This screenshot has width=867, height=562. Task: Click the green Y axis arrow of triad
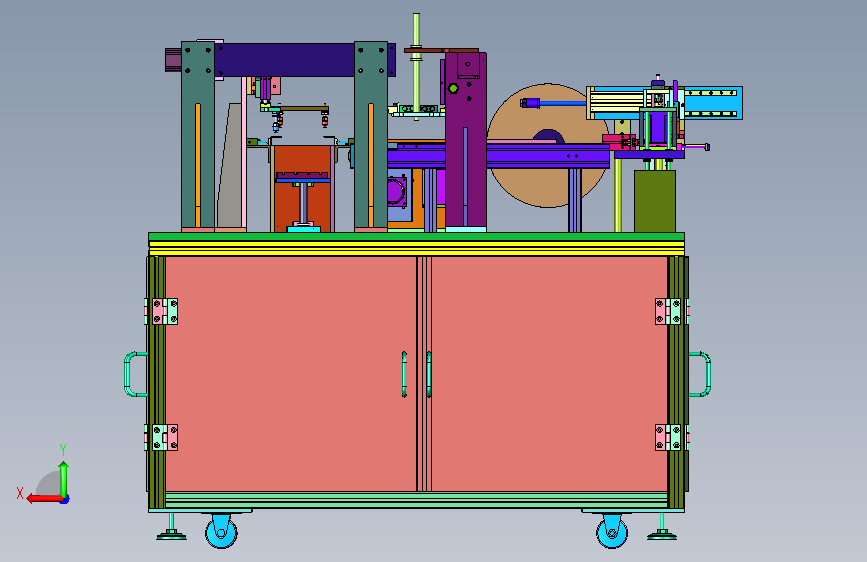tap(64, 479)
